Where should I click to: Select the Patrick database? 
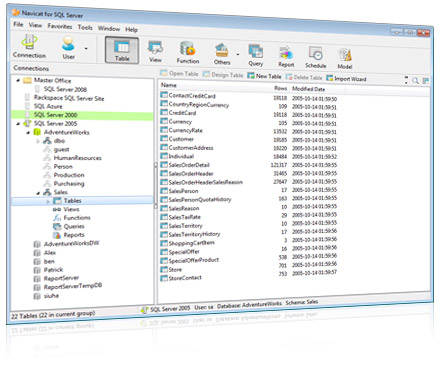point(53,270)
